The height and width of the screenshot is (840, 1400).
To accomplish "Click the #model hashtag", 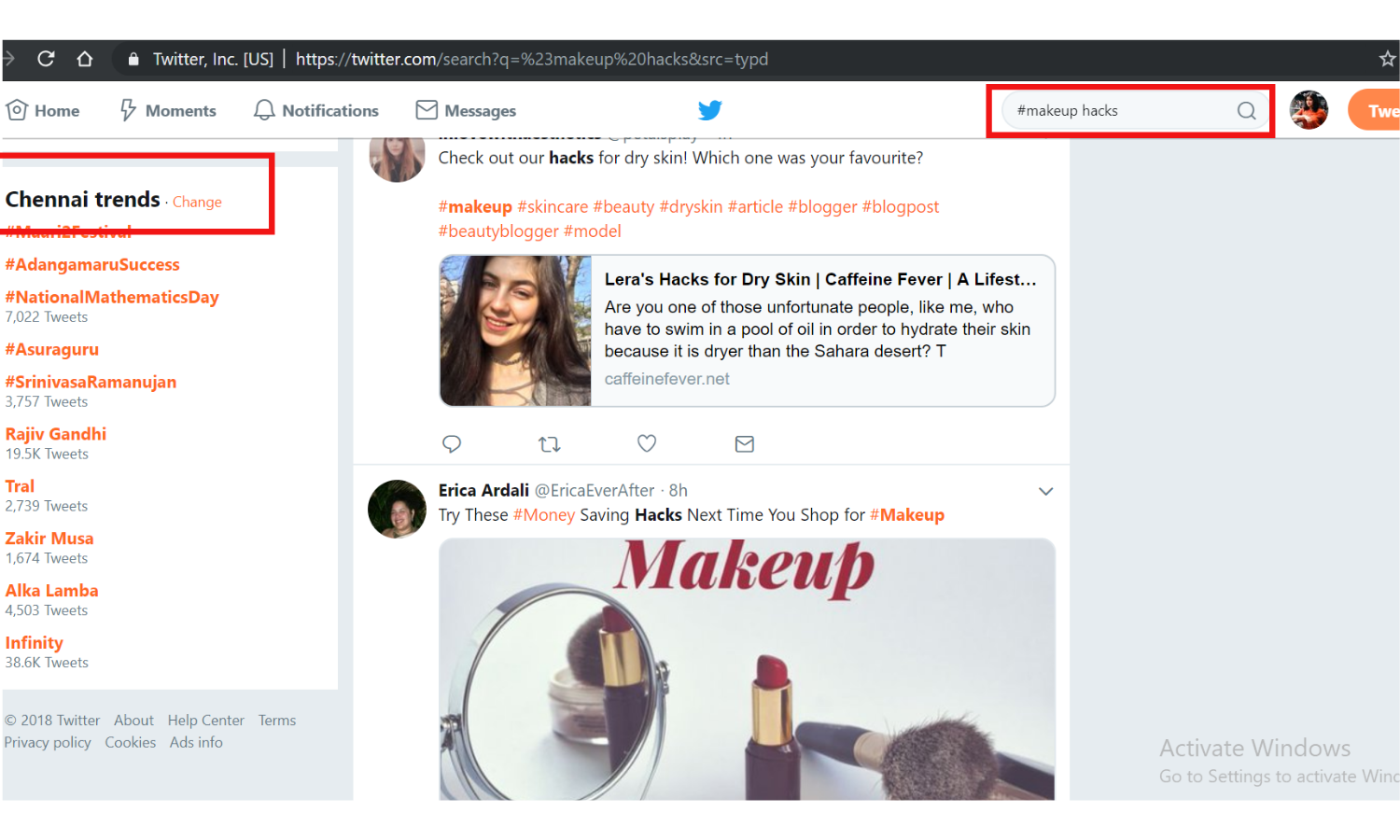I will pos(592,231).
